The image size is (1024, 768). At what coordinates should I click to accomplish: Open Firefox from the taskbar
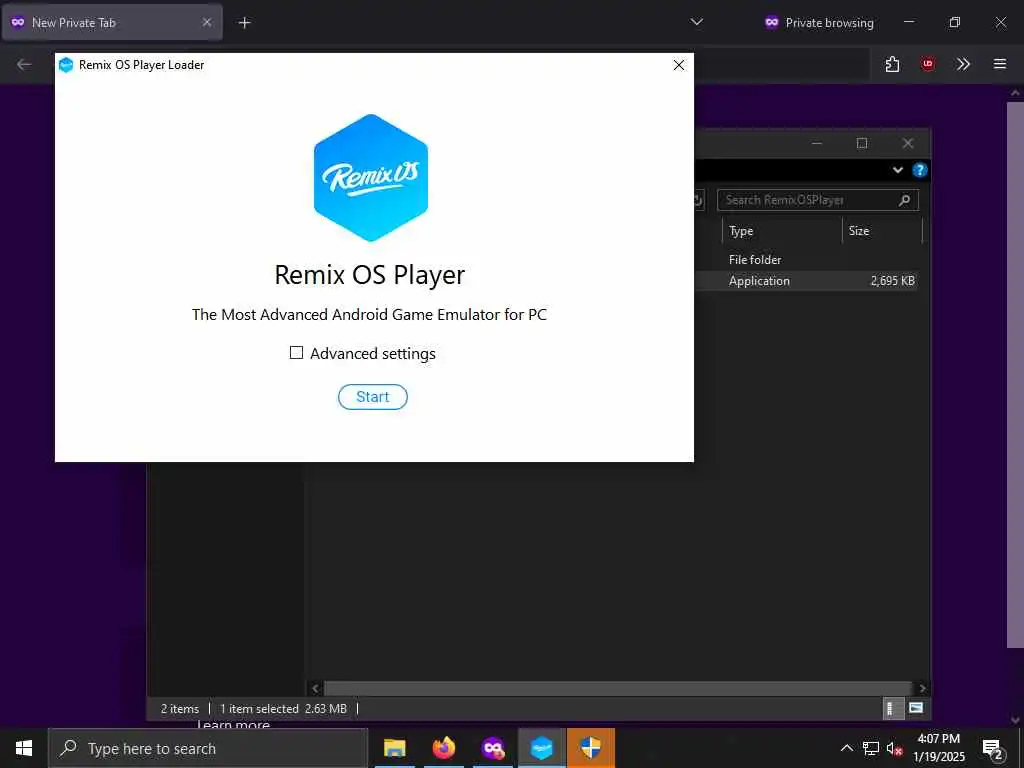tap(443, 748)
